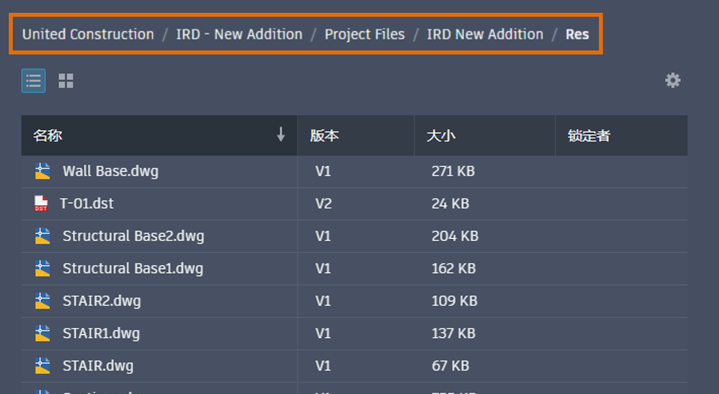
Task: Go to the Project Files breadcrumb folder
Action: 365,34
